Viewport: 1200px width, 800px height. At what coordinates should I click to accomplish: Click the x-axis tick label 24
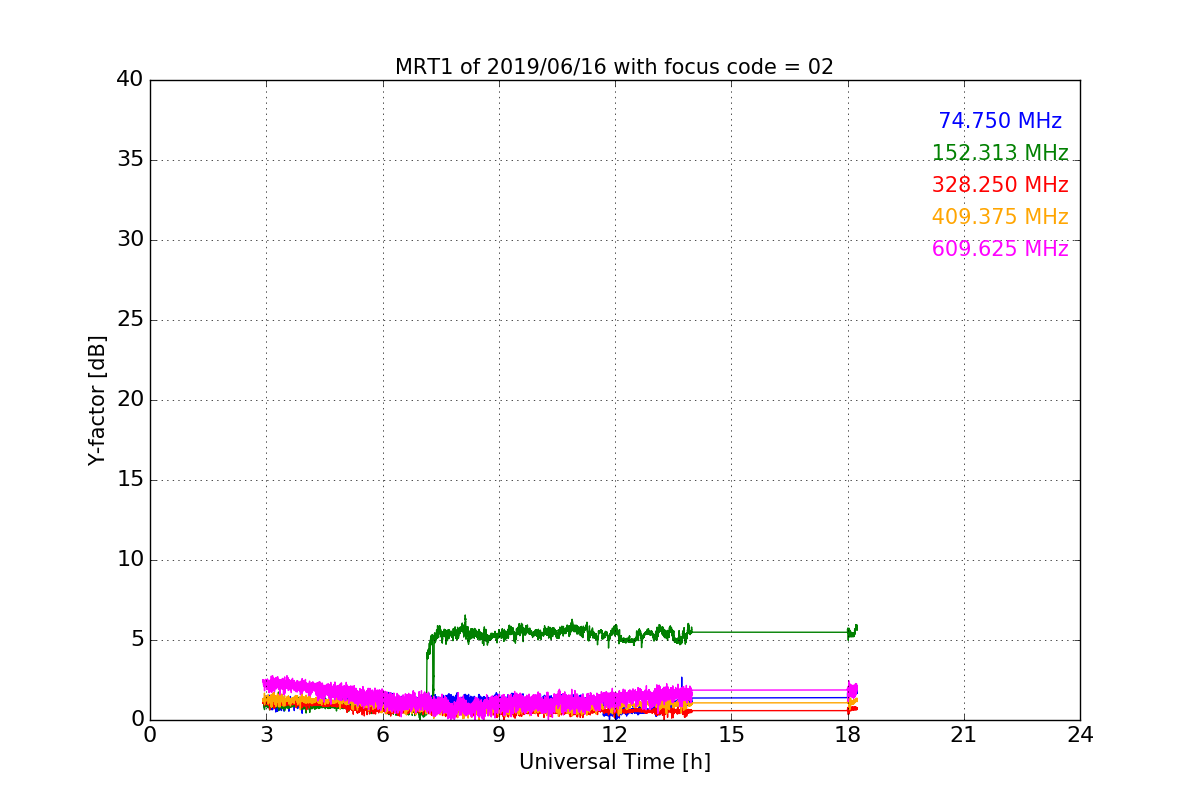1080,735
